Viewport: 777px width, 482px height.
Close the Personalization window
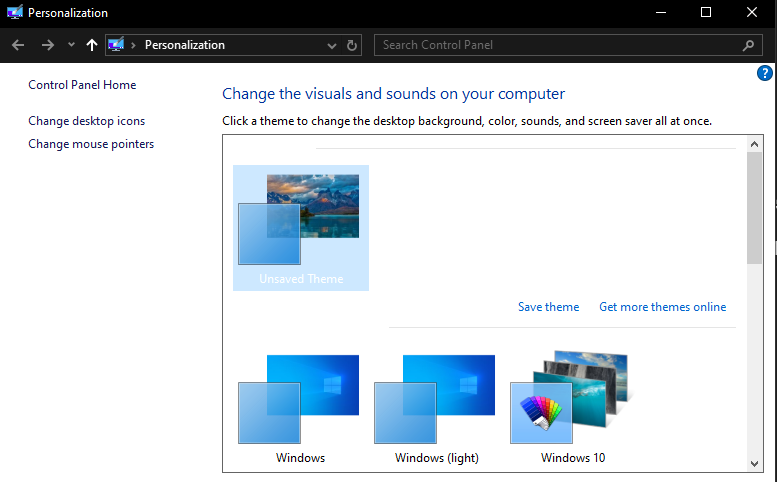coord(752,12)
